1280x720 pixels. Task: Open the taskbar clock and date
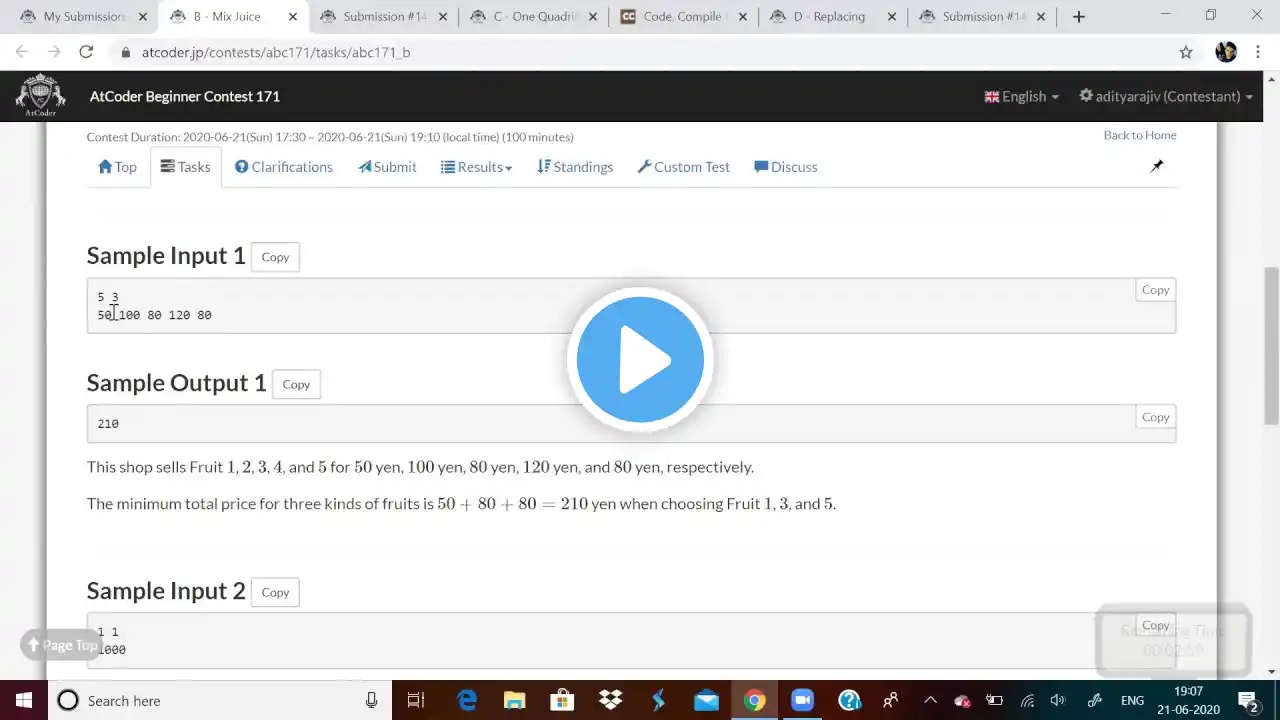[x=1189, y=700]
